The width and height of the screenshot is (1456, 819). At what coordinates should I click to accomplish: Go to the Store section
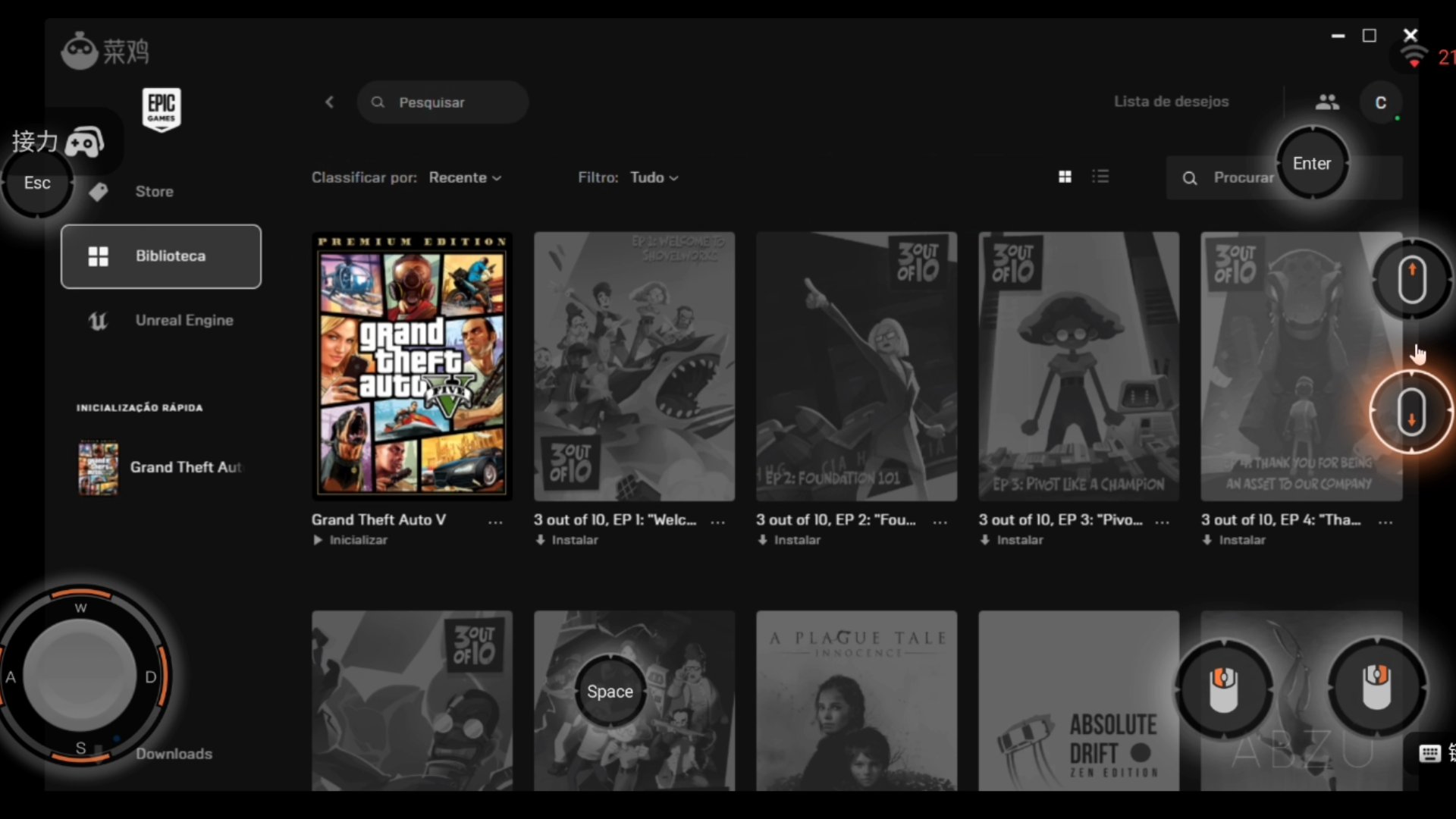[154, 192]
